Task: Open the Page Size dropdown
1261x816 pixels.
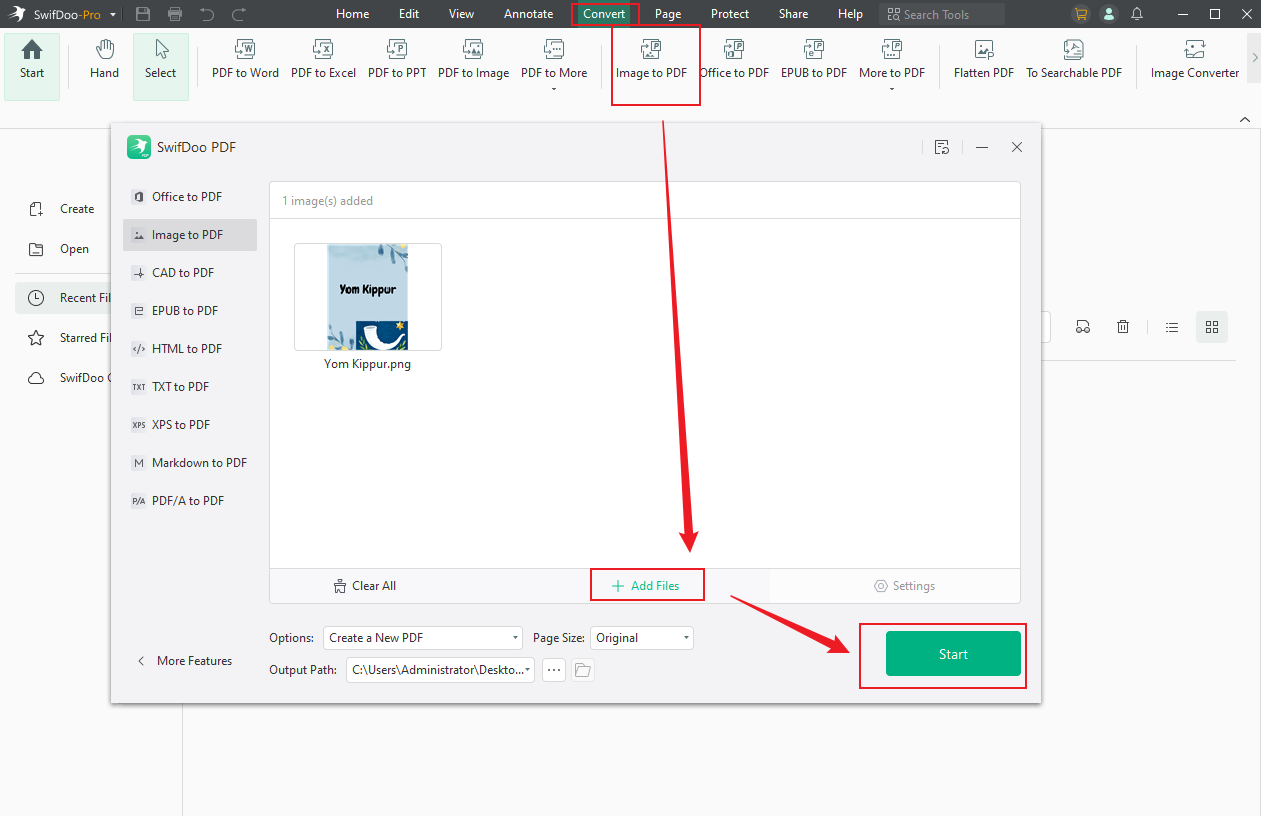Action: click(x=641, y=637)
